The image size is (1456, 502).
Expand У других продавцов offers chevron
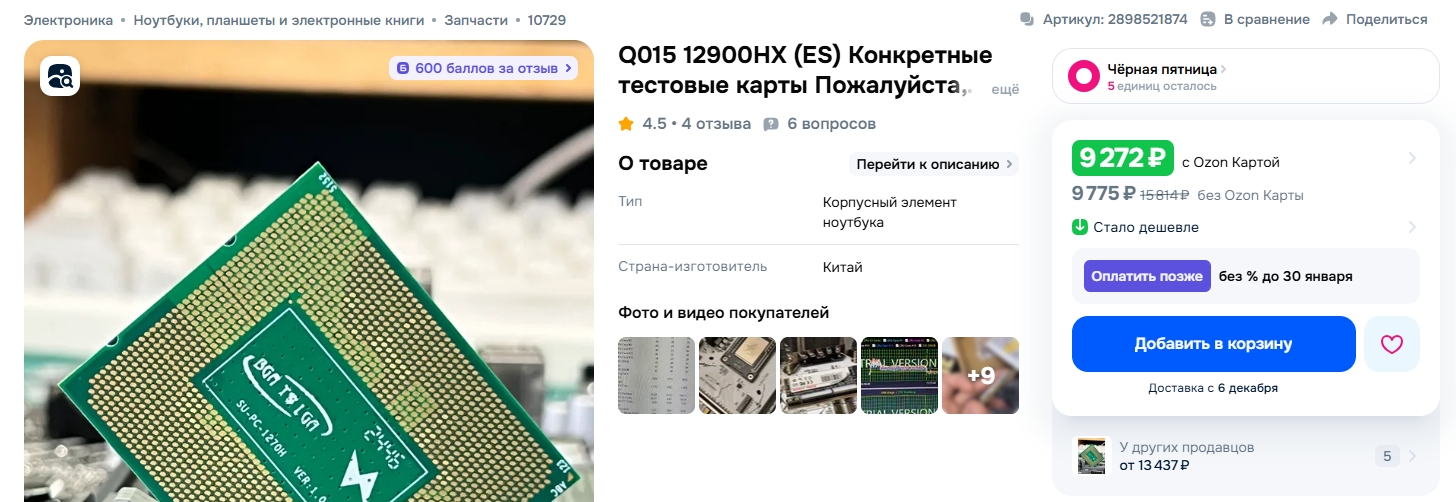point(1412,456)
